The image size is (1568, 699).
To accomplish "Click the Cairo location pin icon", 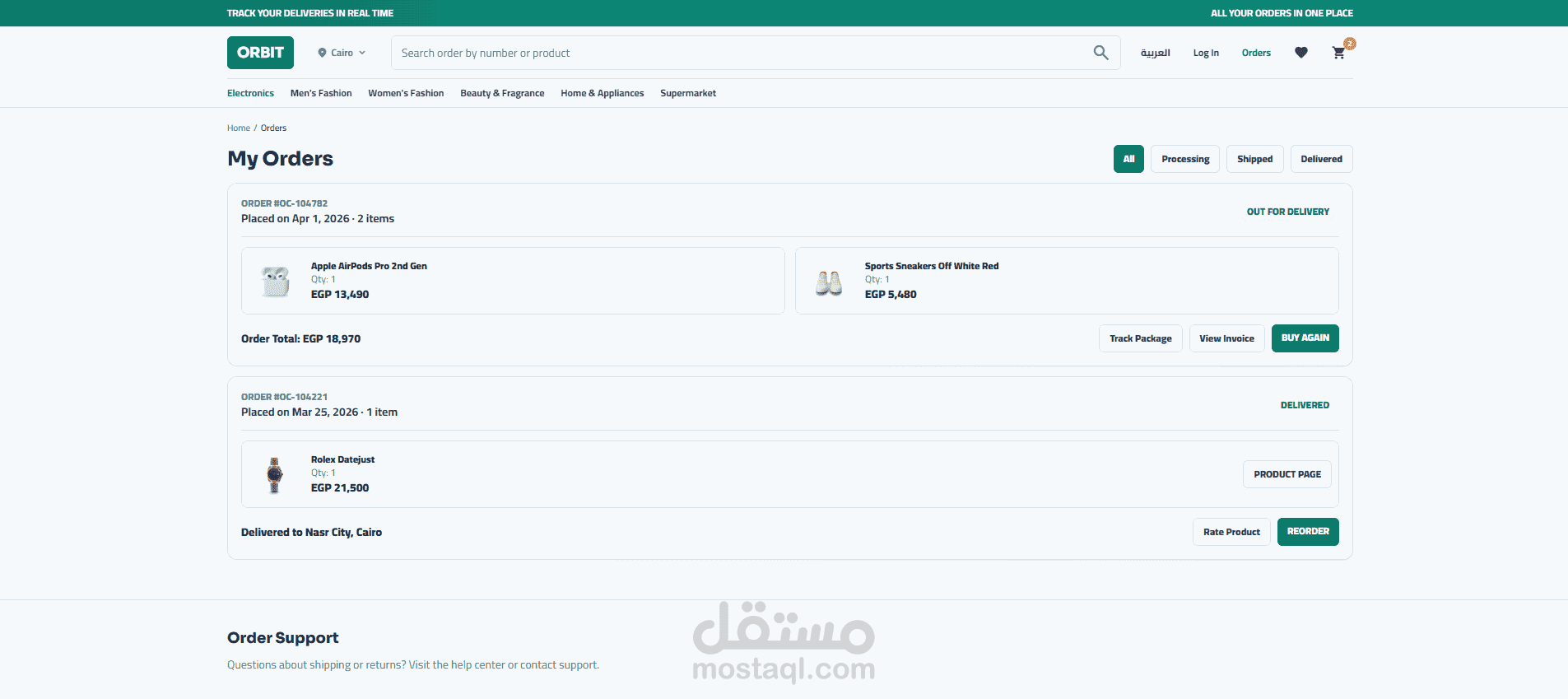I will pyautogui.click(x=322, y=53).
